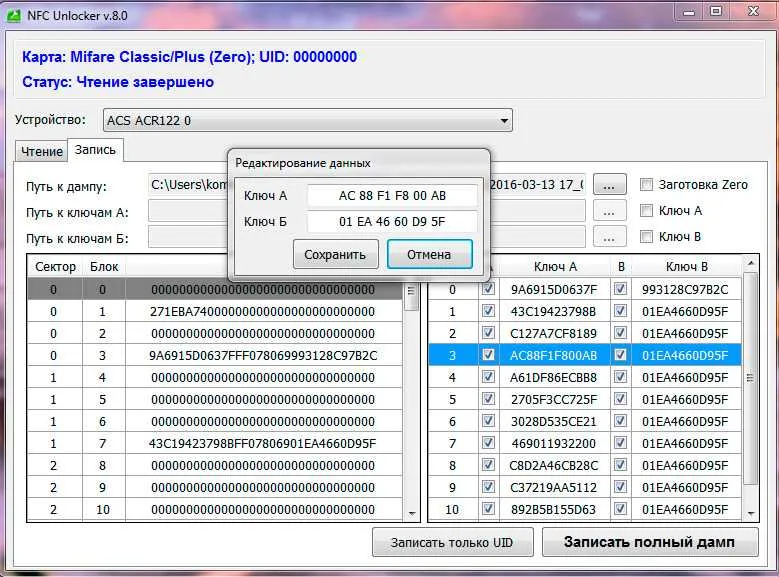Uncheck key A checkbox for sector 0

tap(488, 289)
